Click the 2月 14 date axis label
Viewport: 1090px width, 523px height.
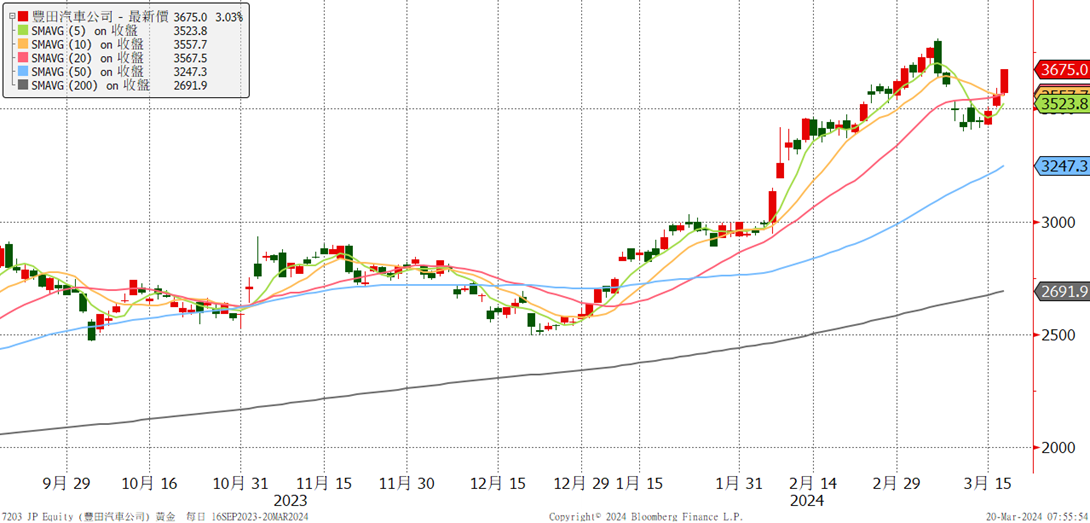(x=813, y=484)
